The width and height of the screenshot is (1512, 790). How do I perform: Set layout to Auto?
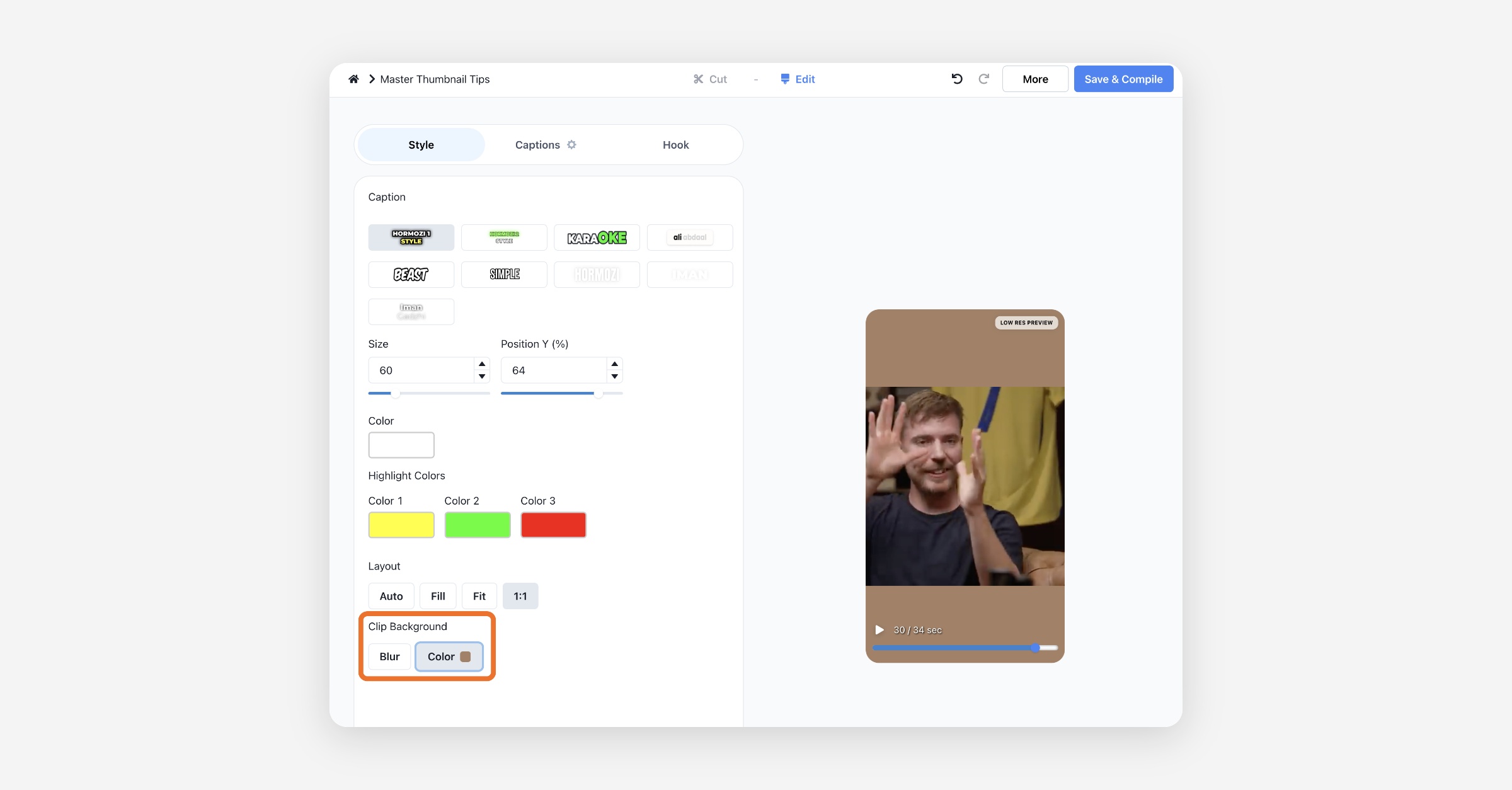coord(391,596)
